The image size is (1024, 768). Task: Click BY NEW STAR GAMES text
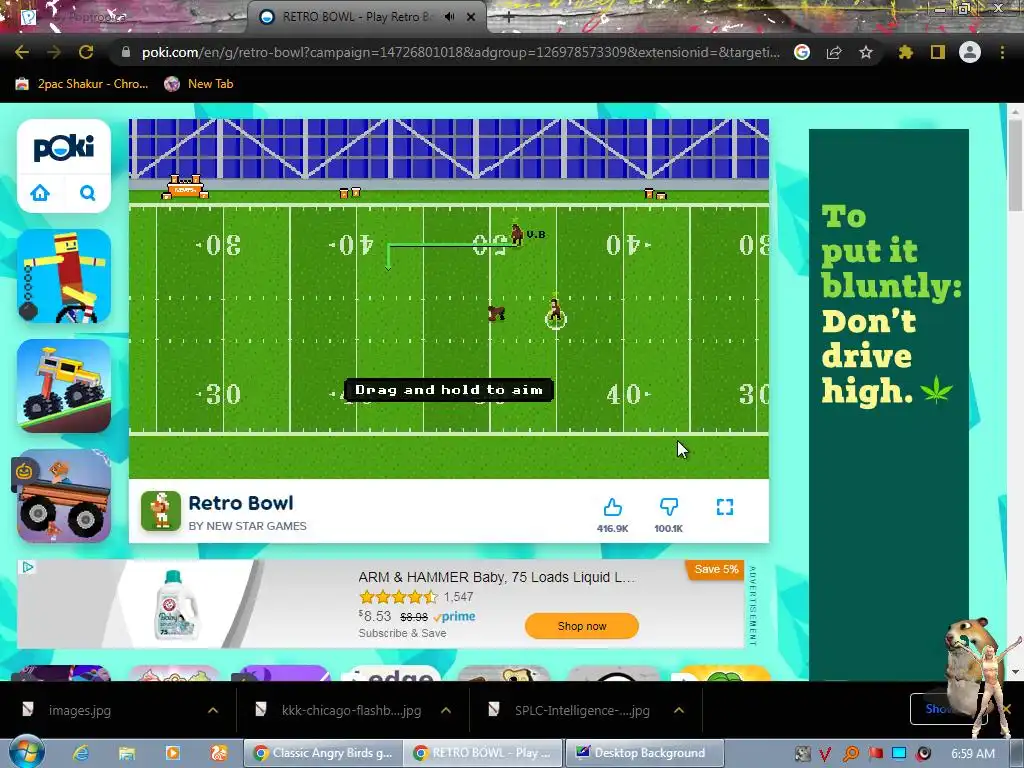(x=248, y=526)
